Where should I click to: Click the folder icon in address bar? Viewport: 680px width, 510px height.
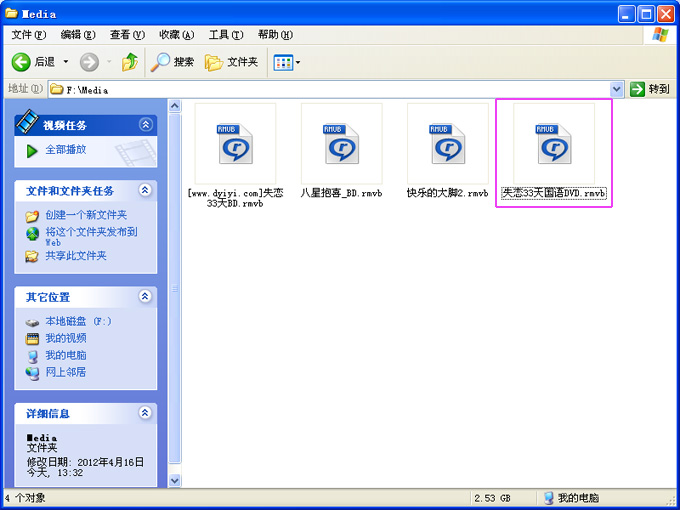(x=57, y=90)
